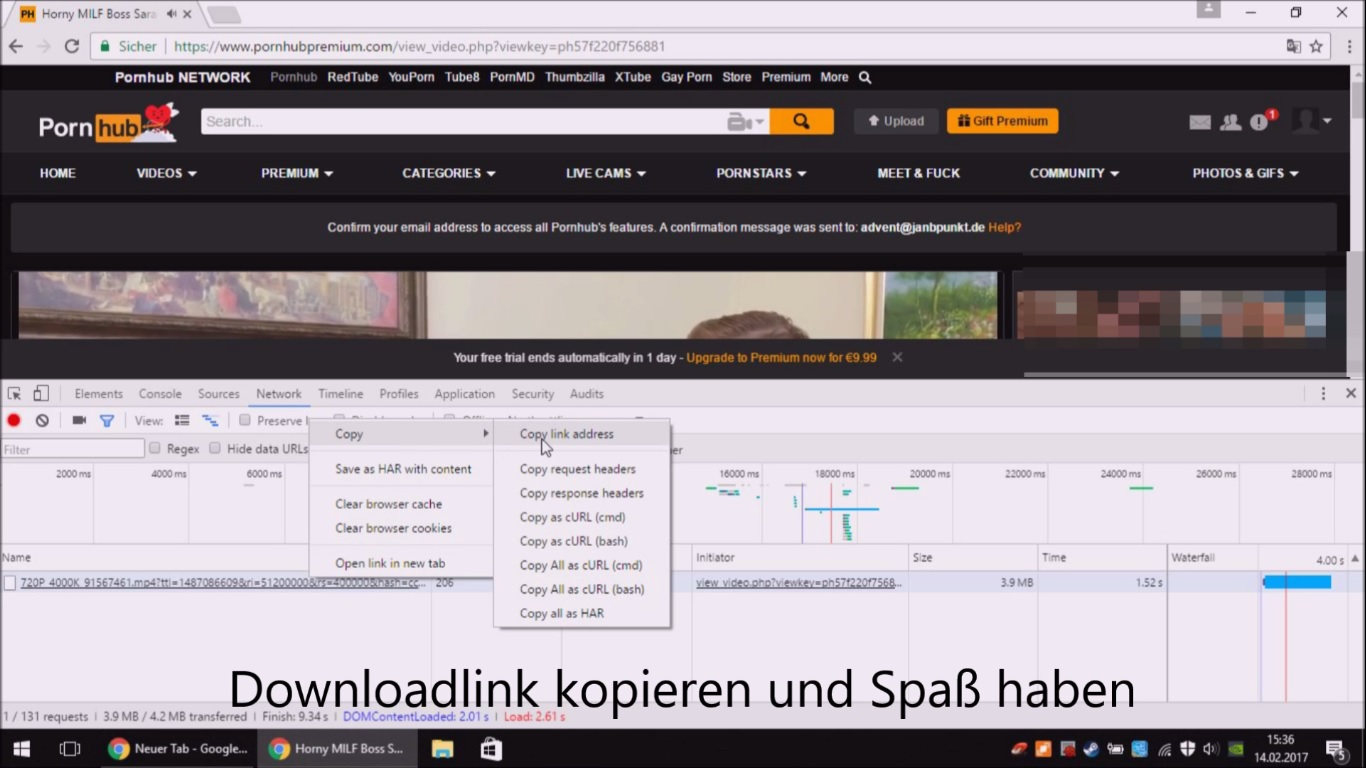Open the Windows Start menu
The width and height of the screenshot is (1366, 768).
pos(21,748)
